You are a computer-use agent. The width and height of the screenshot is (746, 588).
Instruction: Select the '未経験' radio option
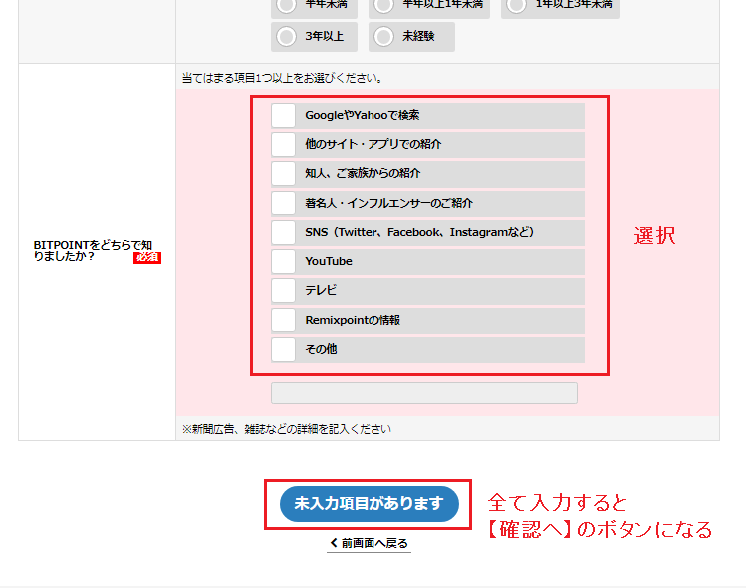385,37
